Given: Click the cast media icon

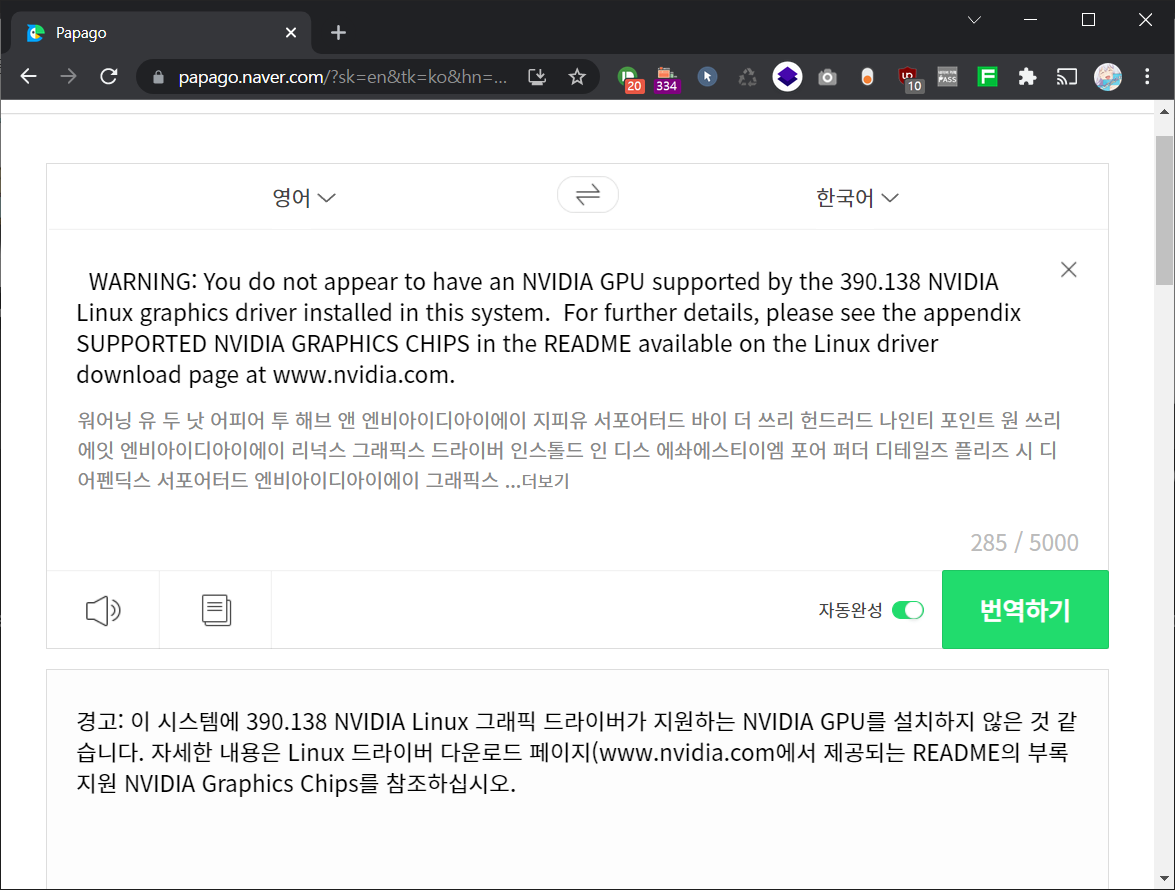Looking at the screenshot, I should coord(1066,76).
